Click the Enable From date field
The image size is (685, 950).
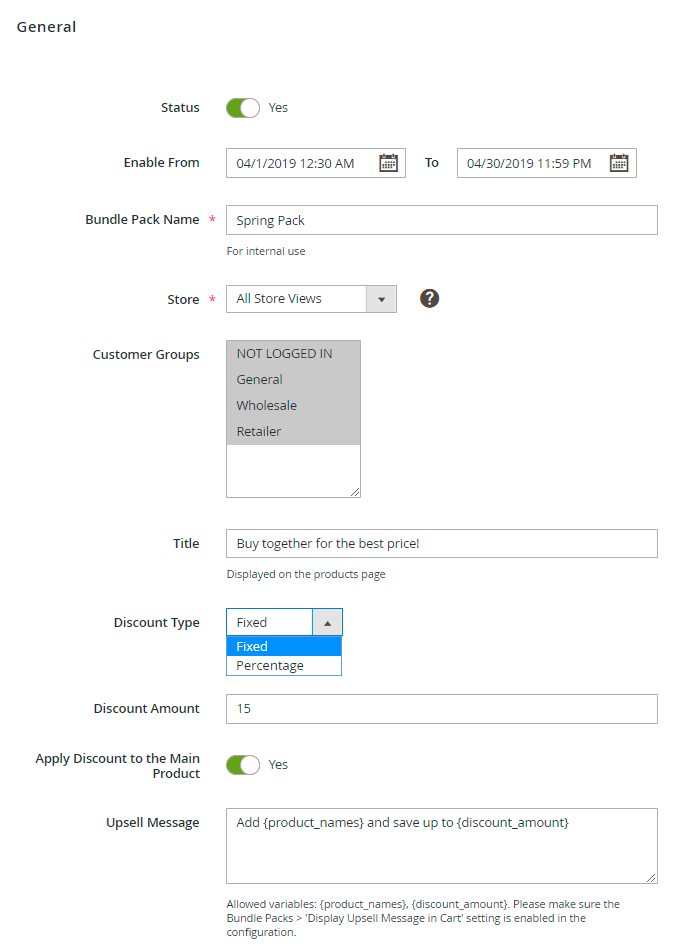316,163
